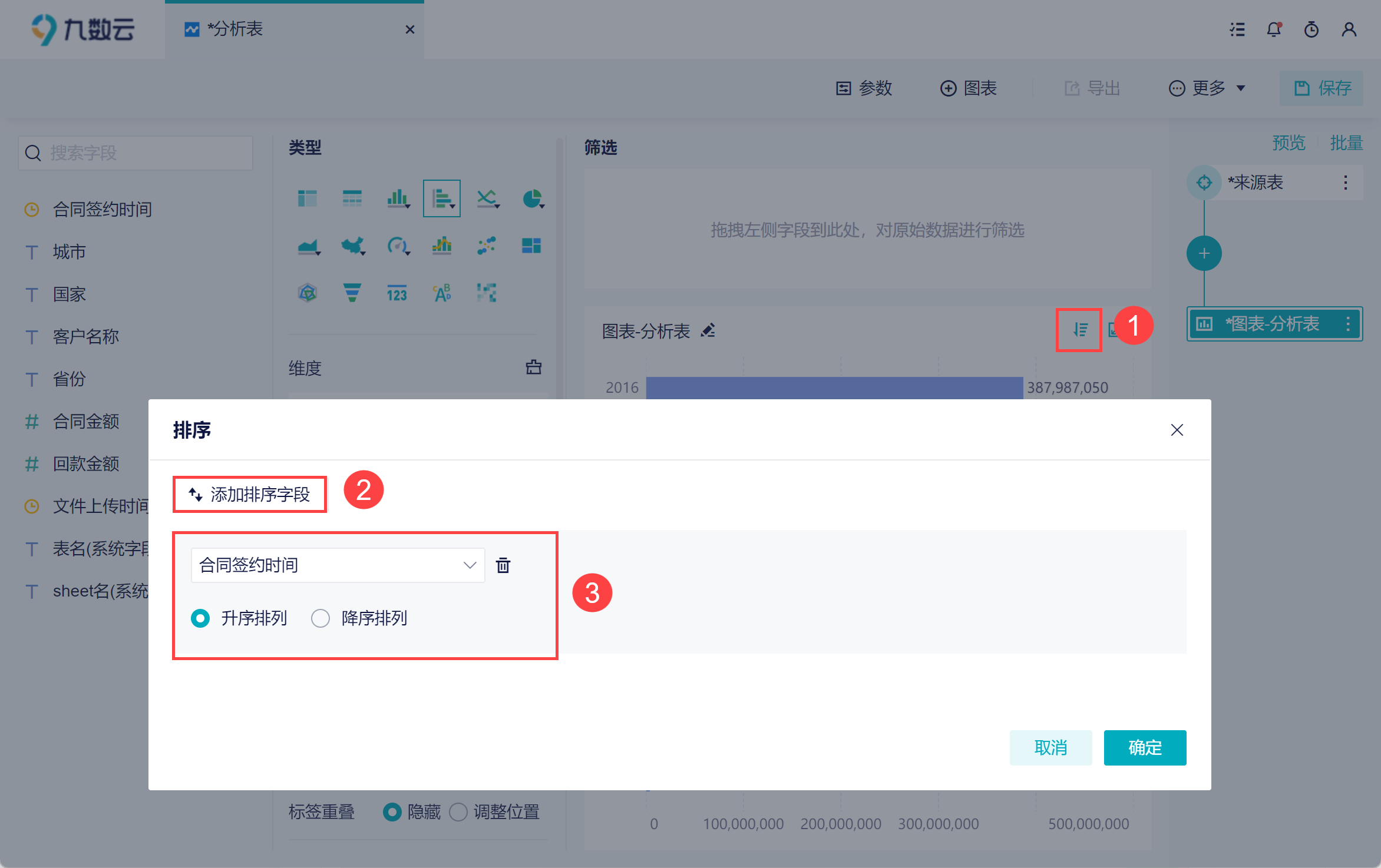Screen dimensions: 1381x868
Task: Select the funnel chart type icon
Action: (x=352, y=293)
